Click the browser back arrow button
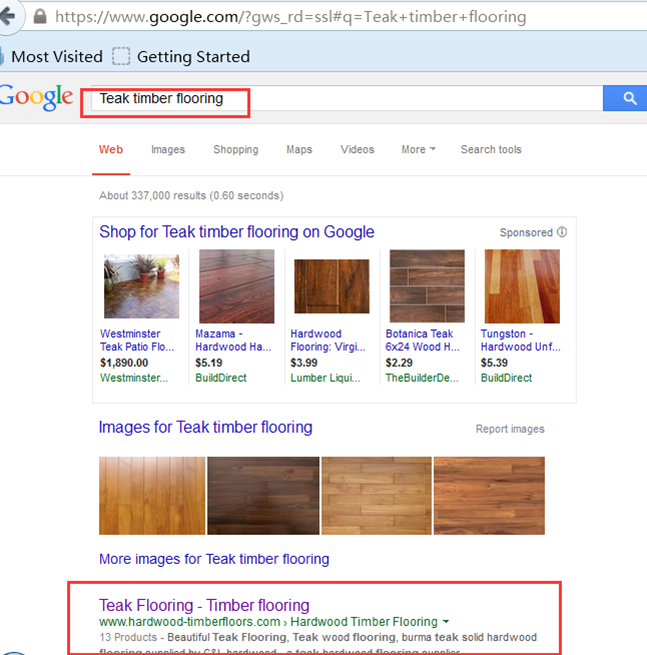This screenshot has height=655, width=647. (x=8, y=17)
